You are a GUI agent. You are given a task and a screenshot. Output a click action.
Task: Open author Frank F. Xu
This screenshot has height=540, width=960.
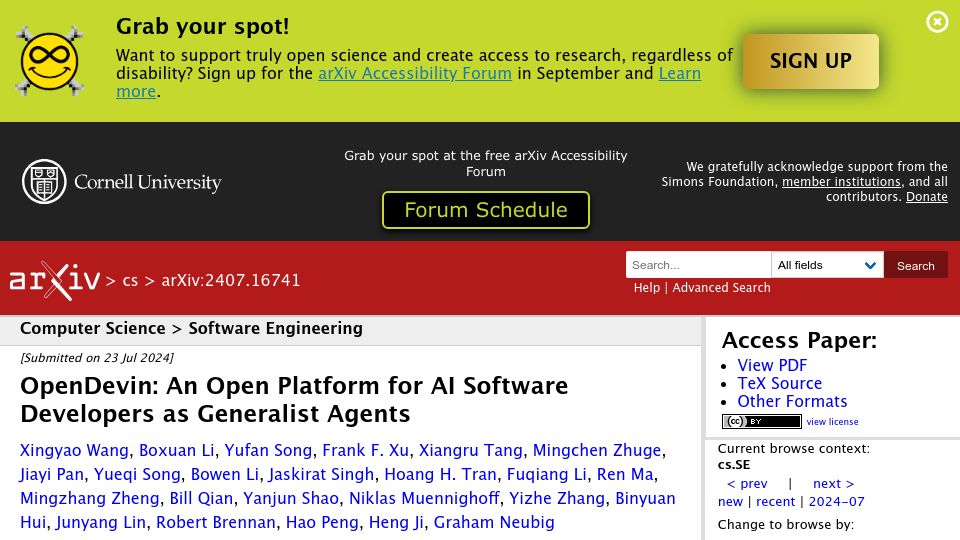coord(366,451)
